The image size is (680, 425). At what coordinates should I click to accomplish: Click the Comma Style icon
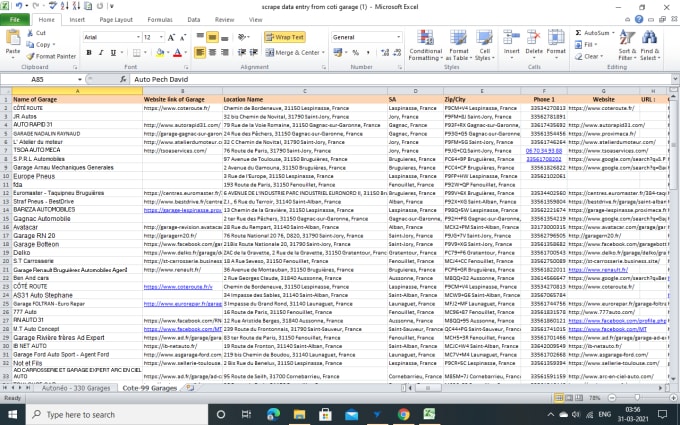tap(368, 52)
